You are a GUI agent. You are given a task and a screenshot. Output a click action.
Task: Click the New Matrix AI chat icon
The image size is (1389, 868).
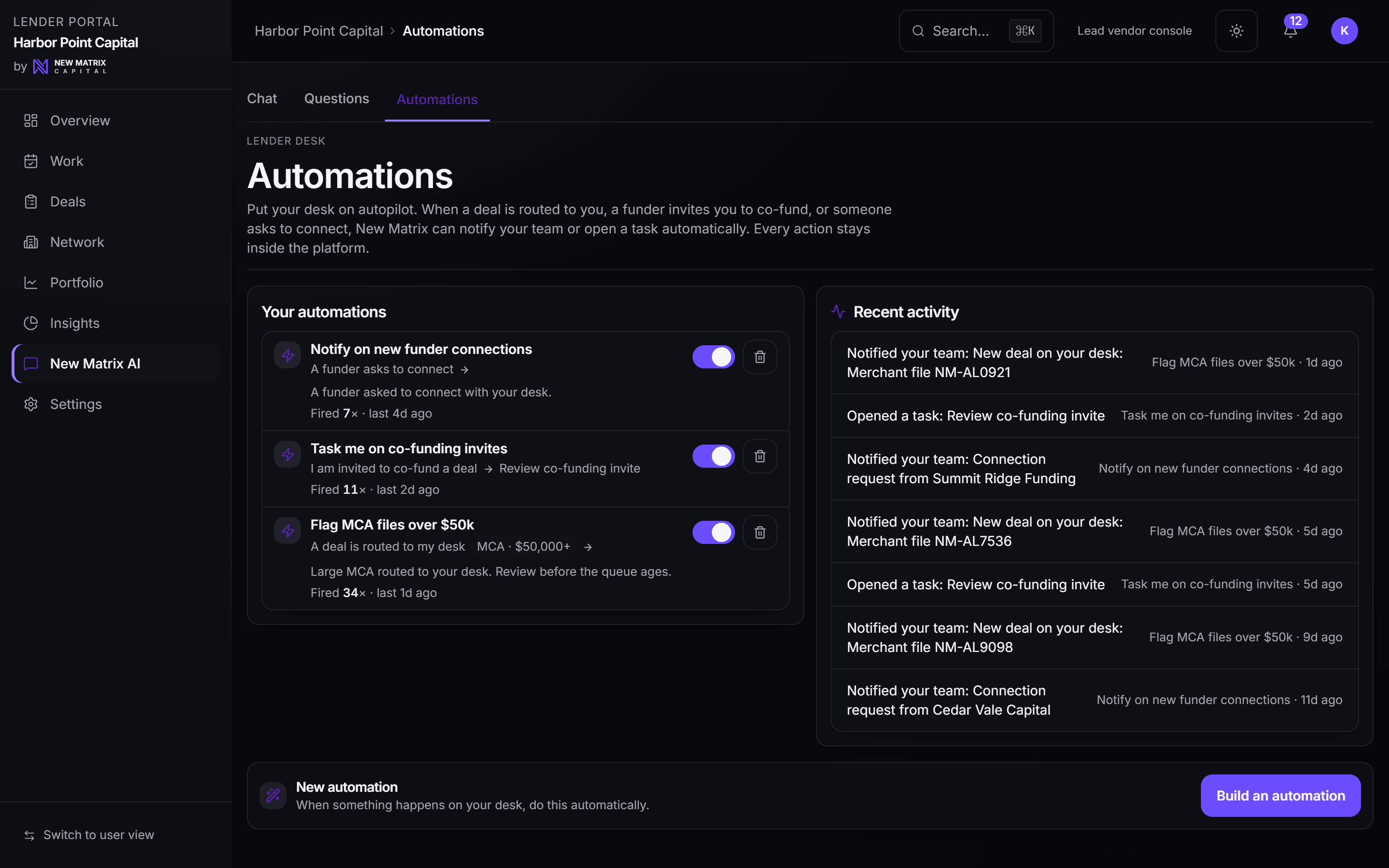coord(31,364)
